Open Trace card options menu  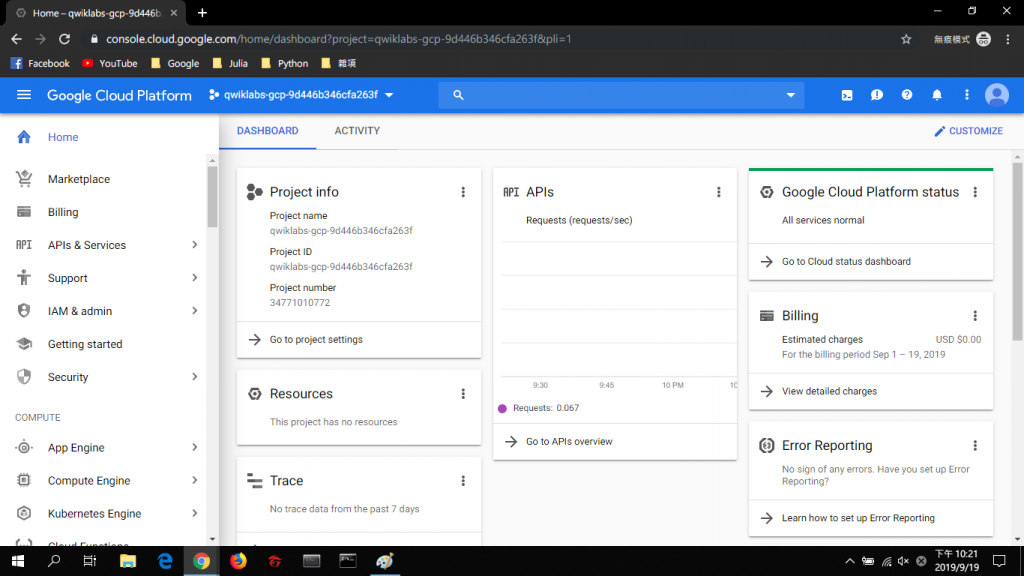click(463, 481)
